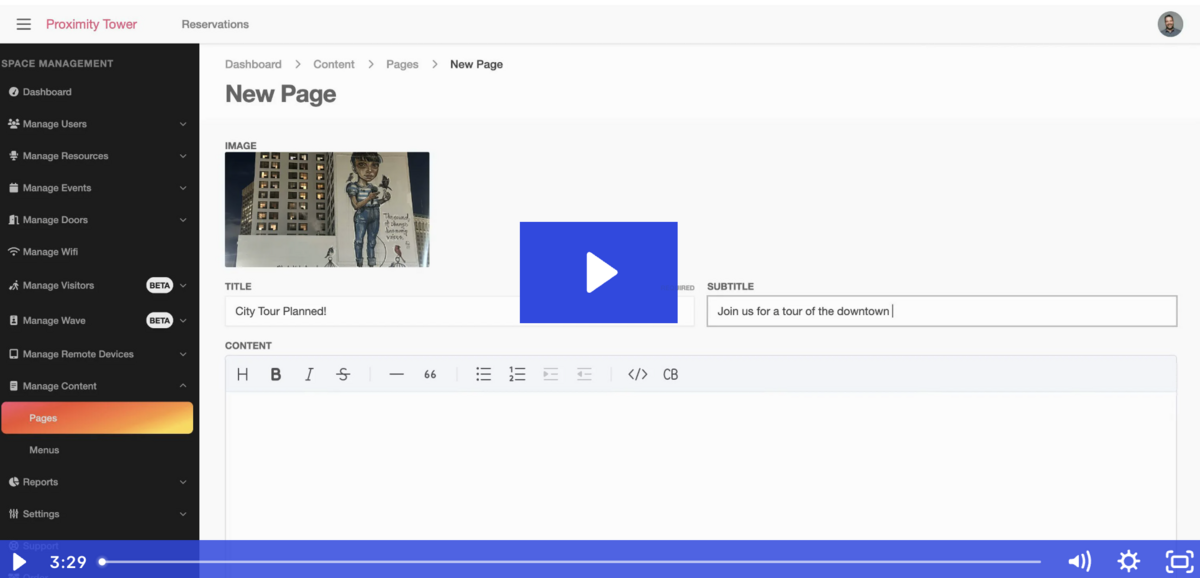Insert a numbered list
The height and width of the screenshot is (578, 1200).
click(x=517, y=375)
